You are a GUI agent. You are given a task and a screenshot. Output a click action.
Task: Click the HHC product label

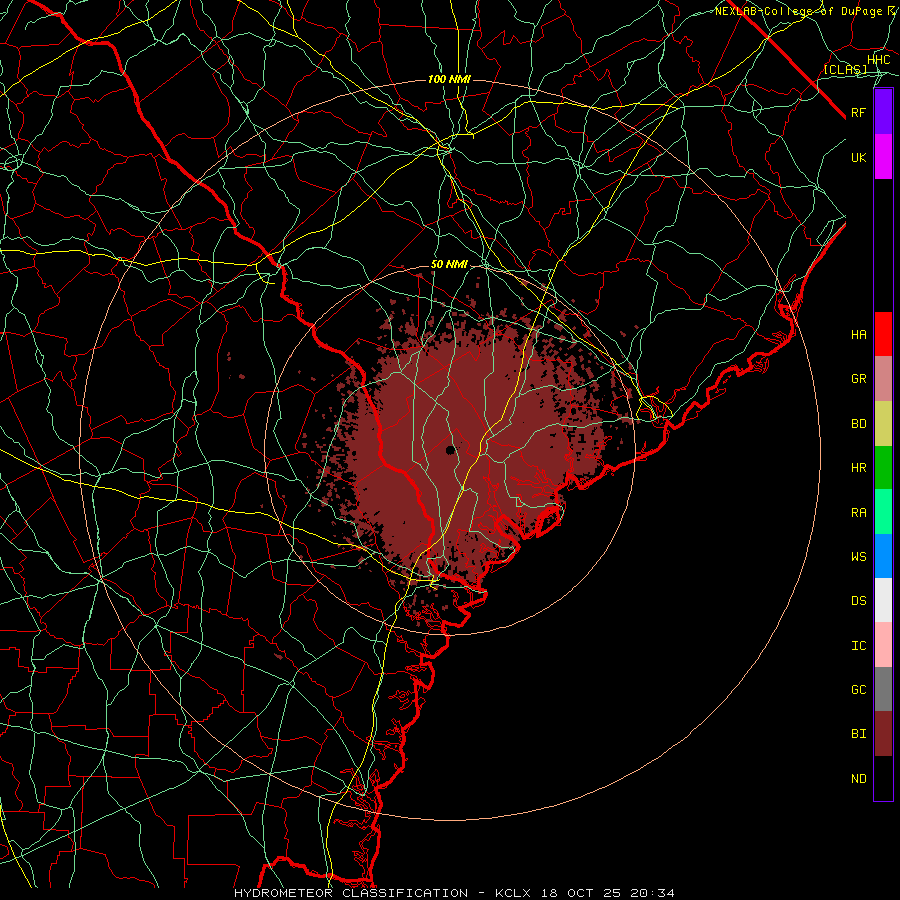coord(878,60)
